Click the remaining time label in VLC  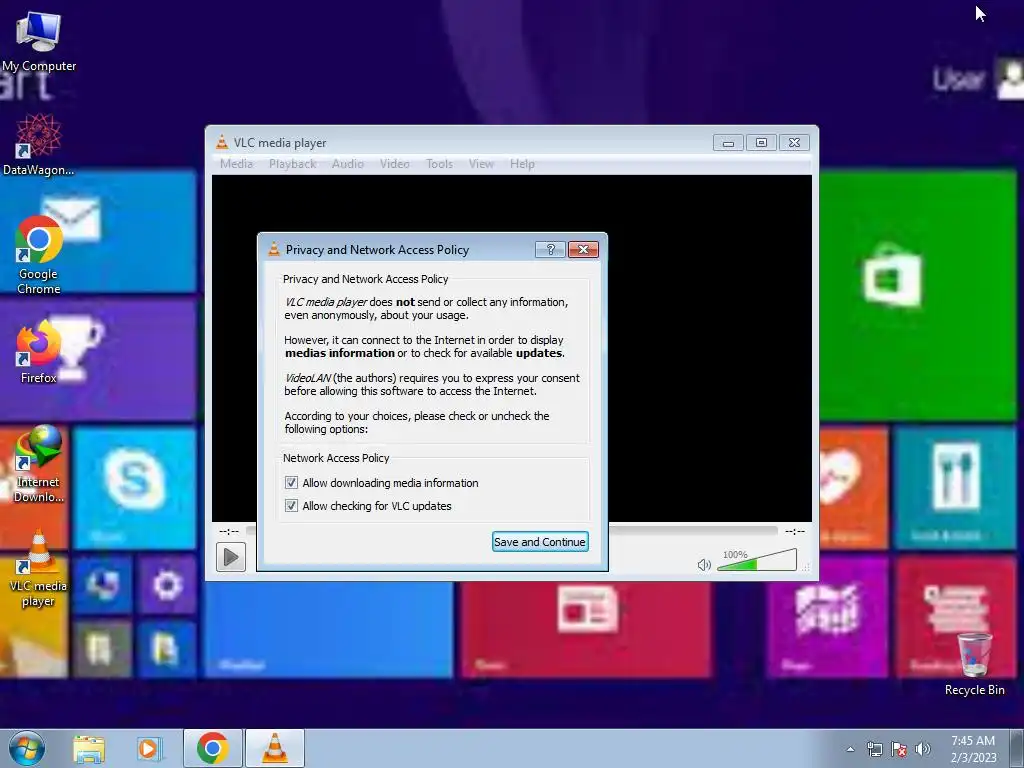coord(795,531)
